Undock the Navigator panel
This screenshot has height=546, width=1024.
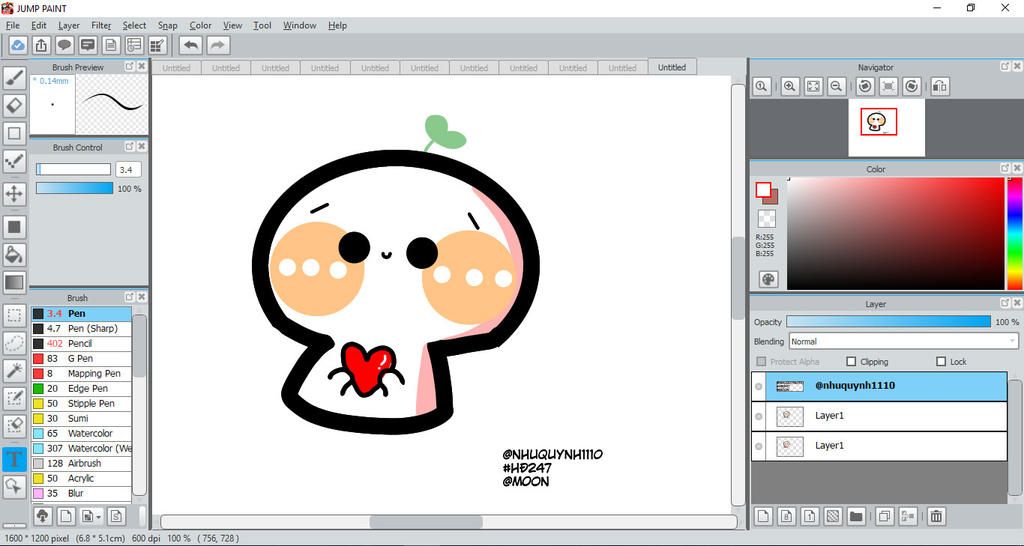click(x=1004, y=67)
